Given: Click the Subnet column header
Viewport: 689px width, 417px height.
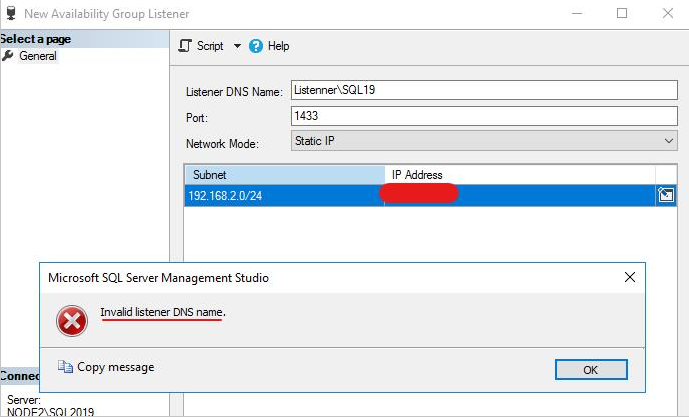Looking at the screenshot, I should point(284,175).
